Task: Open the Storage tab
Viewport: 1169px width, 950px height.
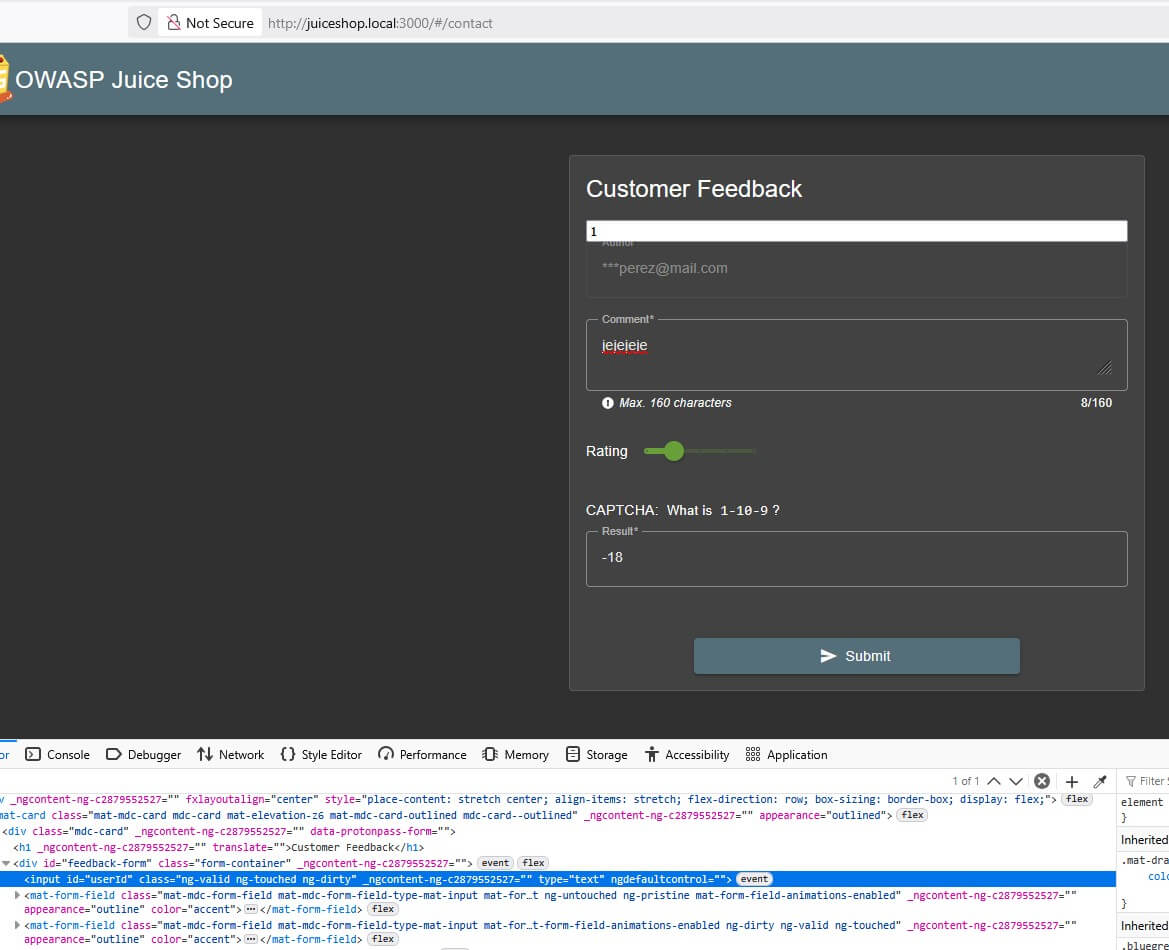Action: (596, 755)
